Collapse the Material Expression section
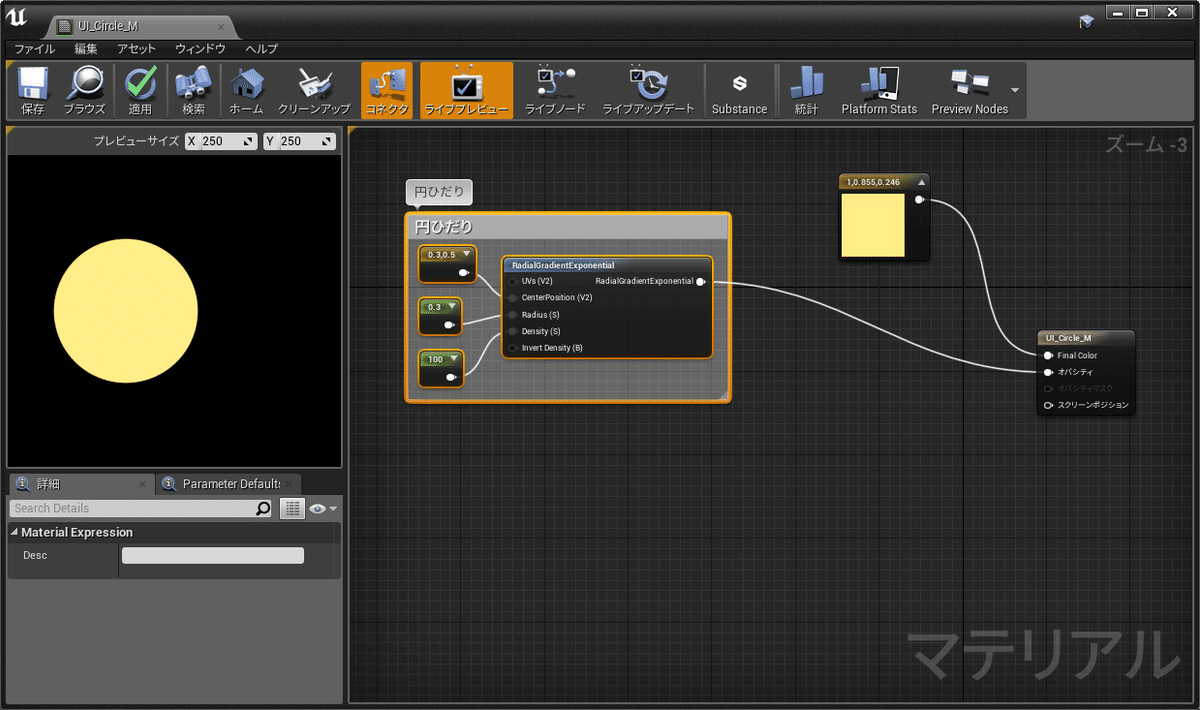The image size is (1200, 710). point(15,533)
